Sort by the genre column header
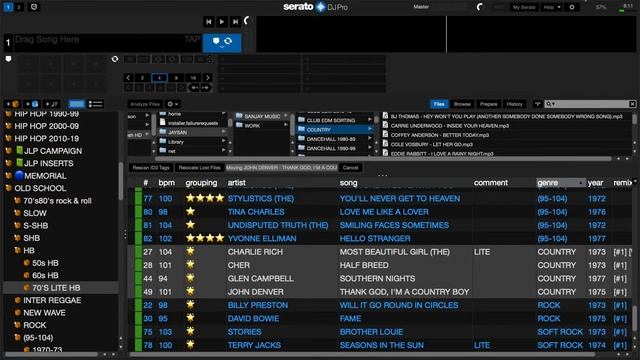Viewport: 640px width, 360px height. click(x=561, y=183)
